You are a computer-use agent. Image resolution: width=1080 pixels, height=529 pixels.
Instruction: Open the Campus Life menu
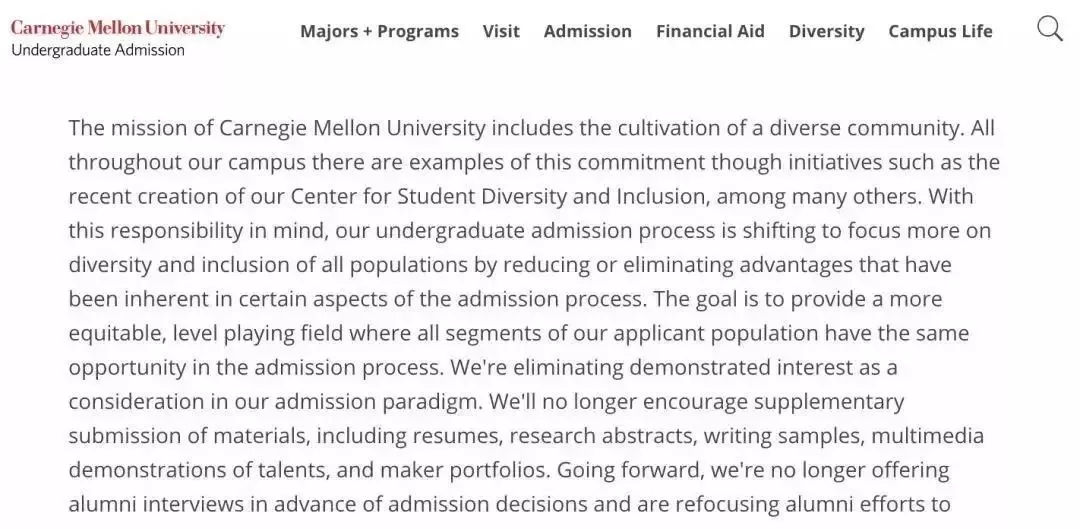click(940, 32)
